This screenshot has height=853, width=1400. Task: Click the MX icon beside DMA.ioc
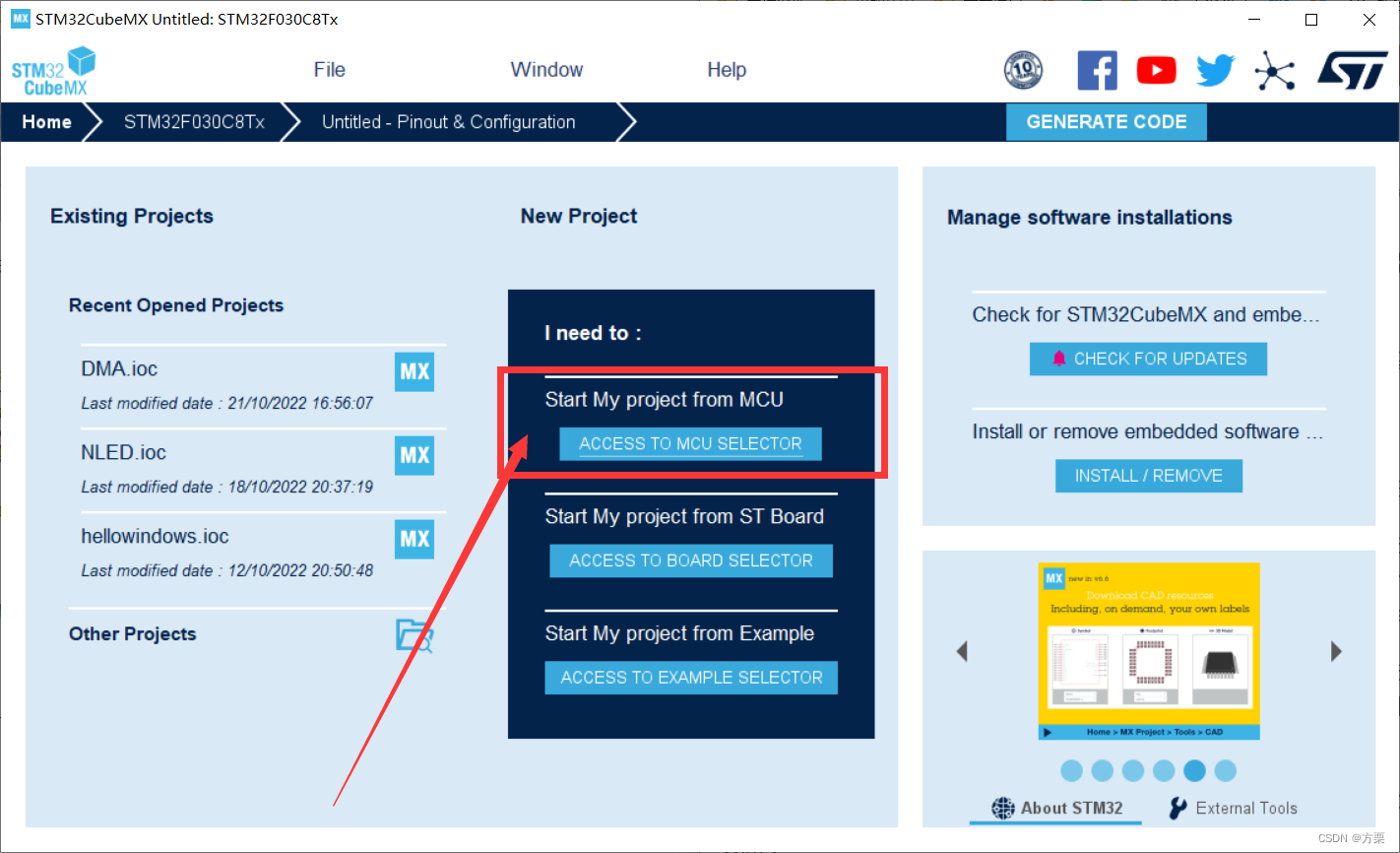tap(414, 371)
